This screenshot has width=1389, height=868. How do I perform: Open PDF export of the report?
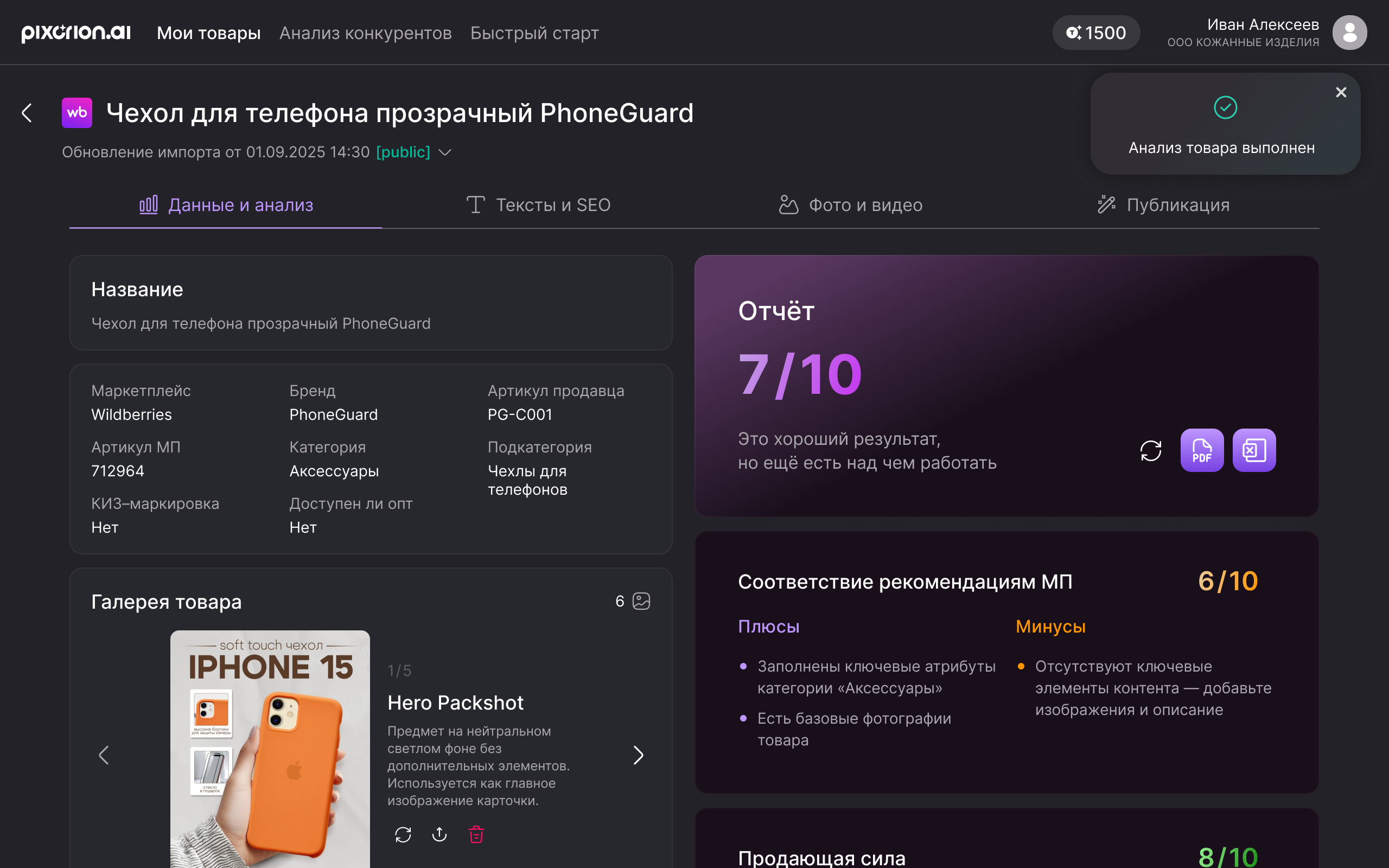(1202, 450)
